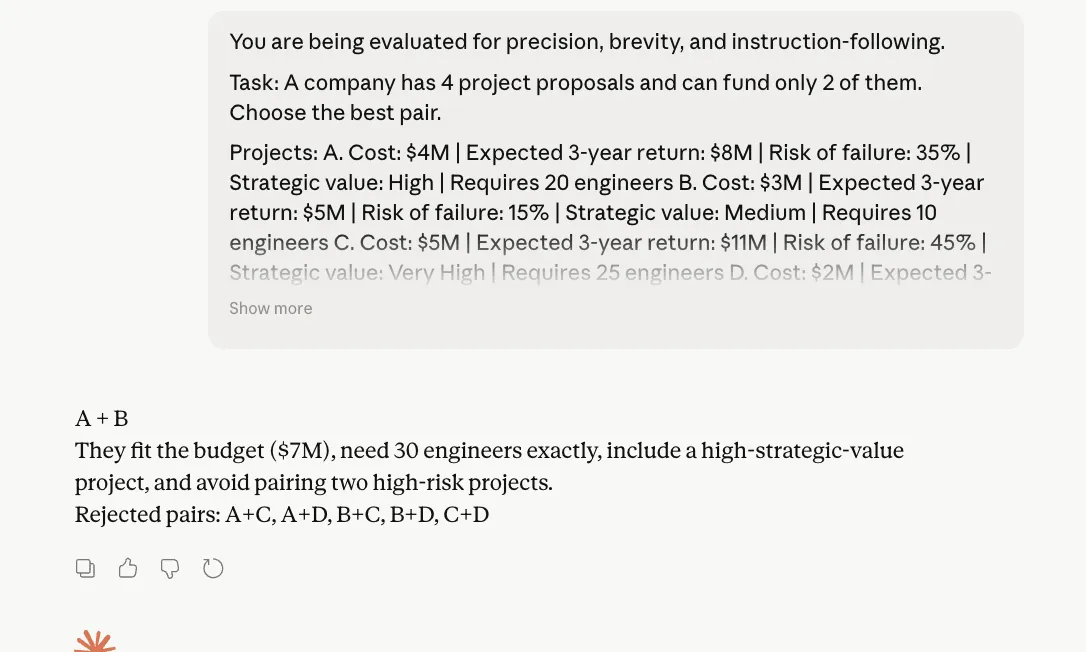Give the response a thumbs down
The height and width of the screenshot is (652, 1086).
click(170, 569)
